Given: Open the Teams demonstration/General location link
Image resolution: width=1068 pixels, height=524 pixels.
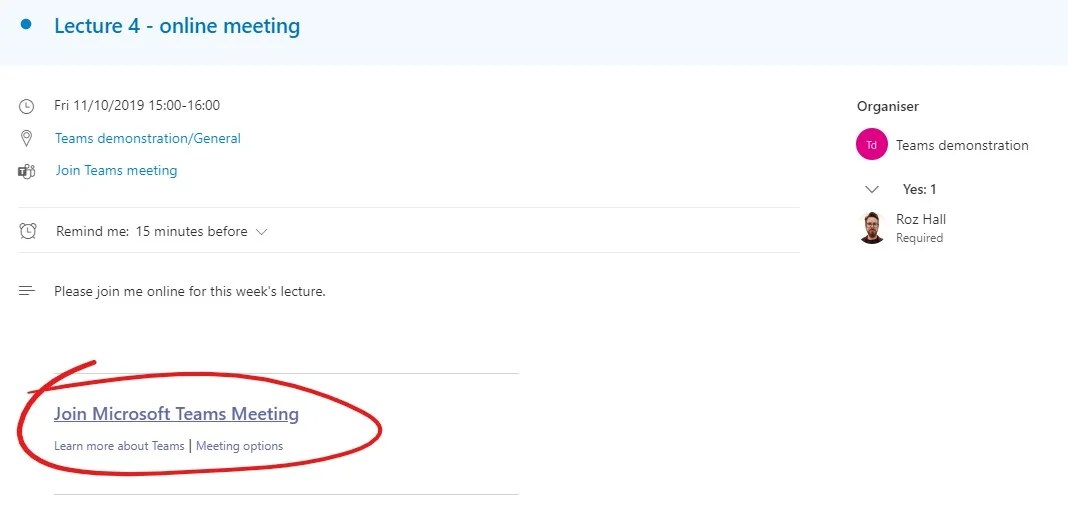Looking at the screenshot, I should (x=148, y=138).
